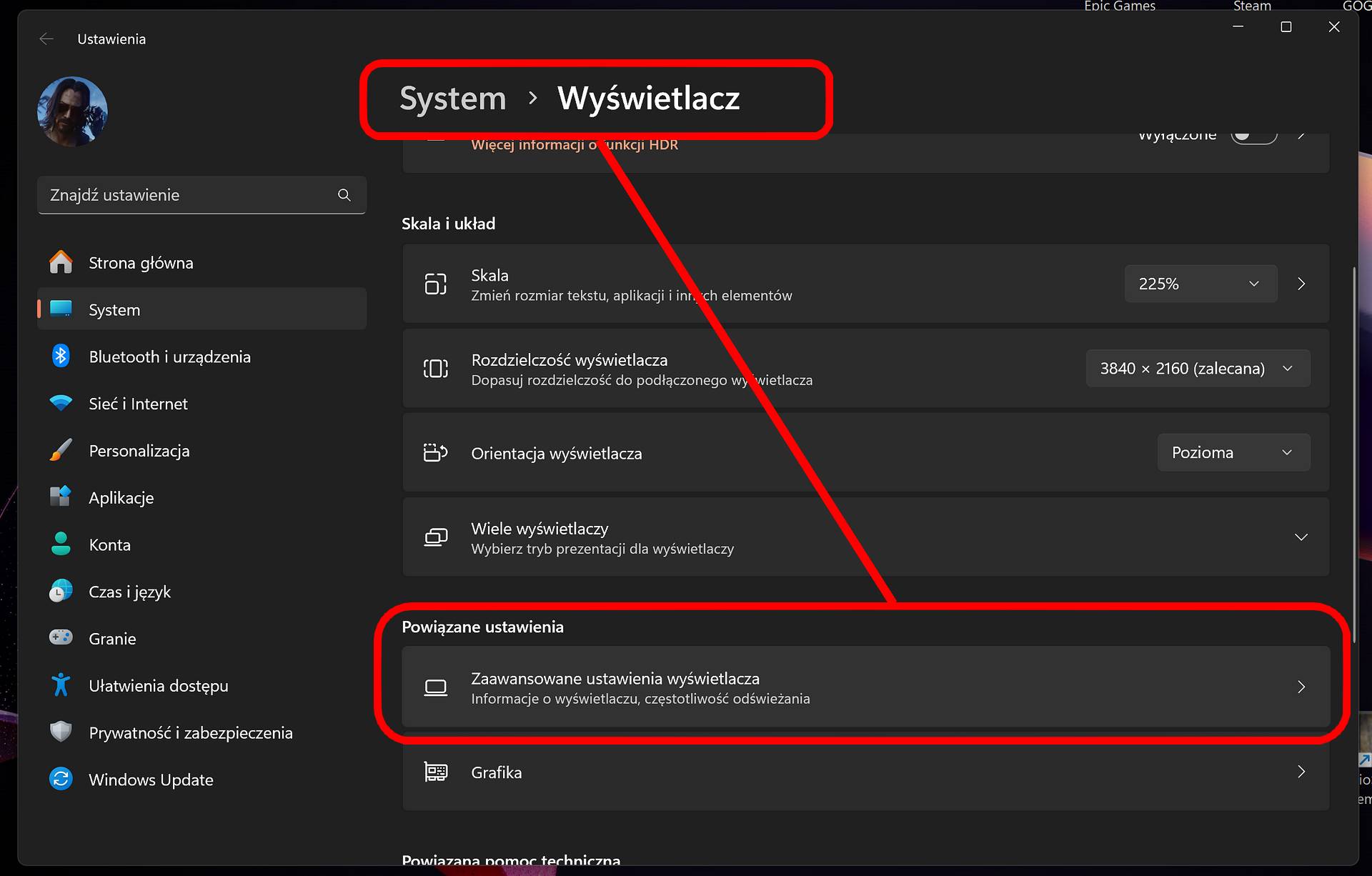Expand Wiele wyświetlaczy section chevron
The width and height of the screenshot is (1372, 876).
(x=1301, y=537)
